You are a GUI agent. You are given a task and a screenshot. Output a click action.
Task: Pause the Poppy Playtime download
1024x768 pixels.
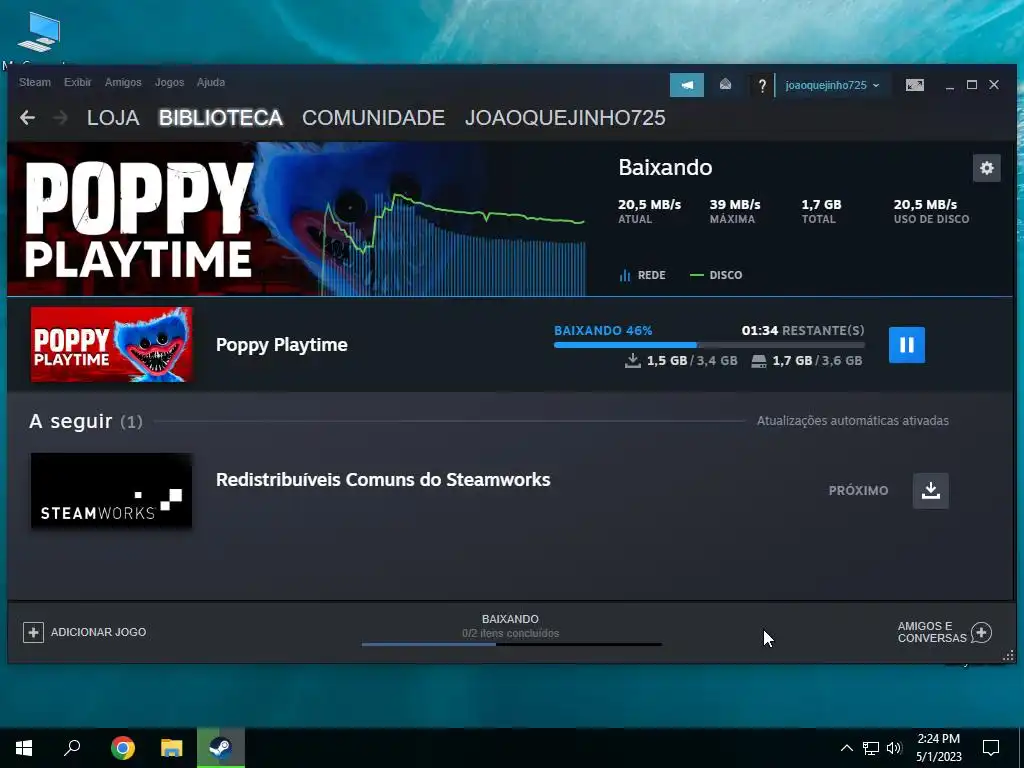(x=906, y=345)
